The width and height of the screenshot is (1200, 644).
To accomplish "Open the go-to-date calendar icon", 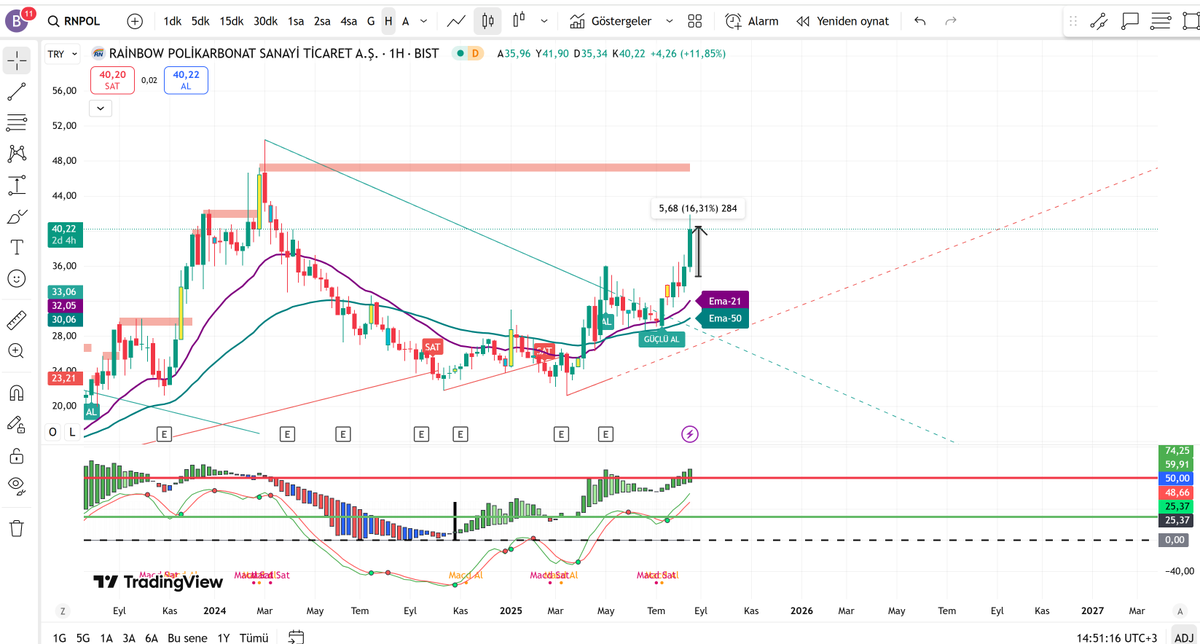I will coord(296,636).
